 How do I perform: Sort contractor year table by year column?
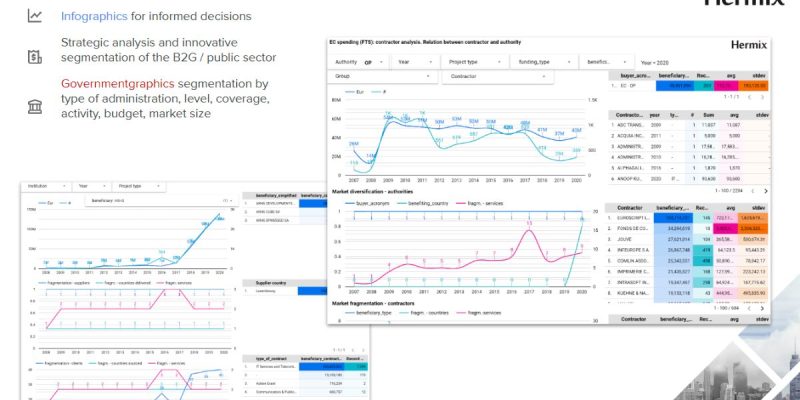pyautogui.click(x=655, y=116)
